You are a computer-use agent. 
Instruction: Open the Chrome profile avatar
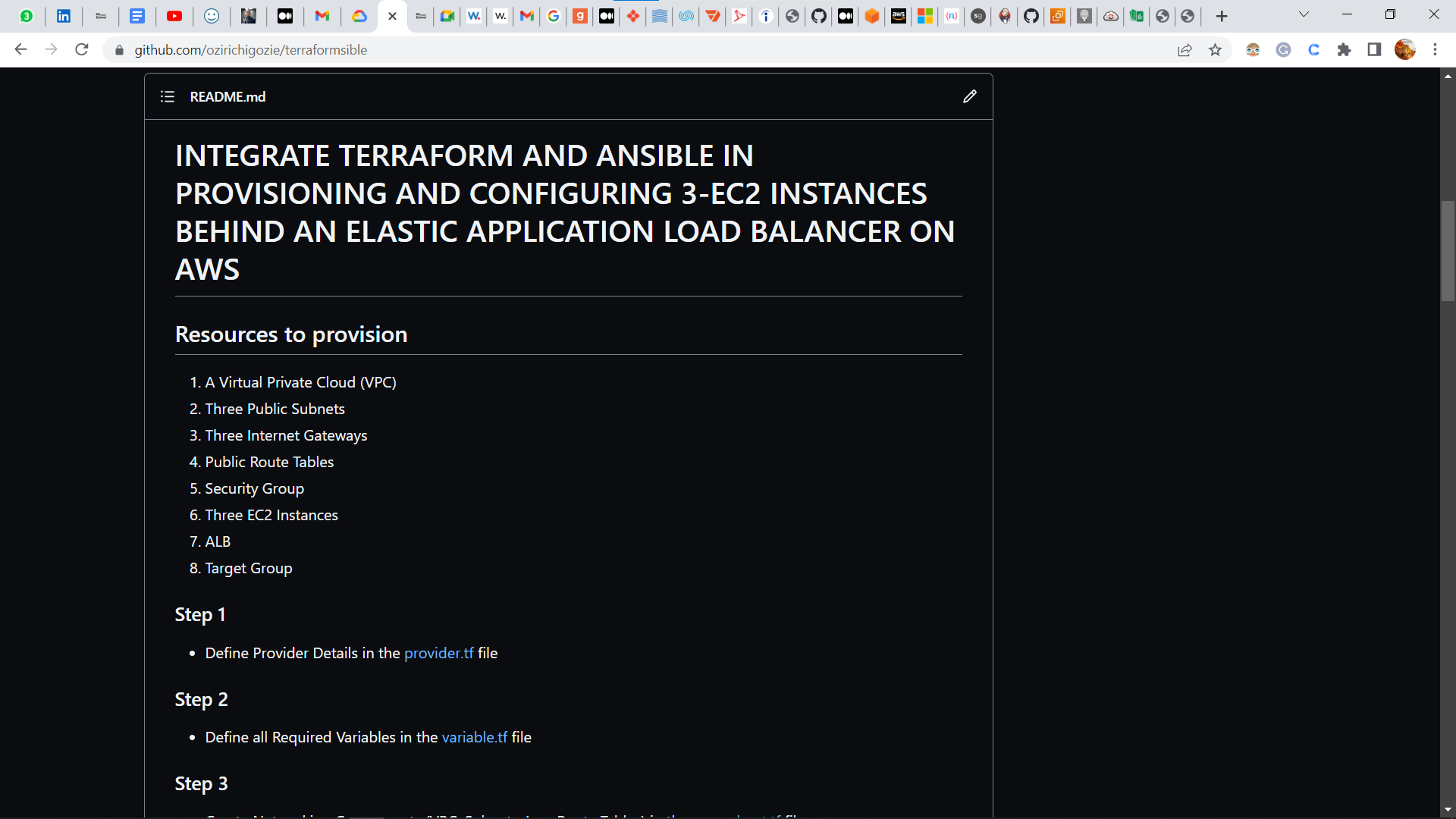[x=1405, y=50]
